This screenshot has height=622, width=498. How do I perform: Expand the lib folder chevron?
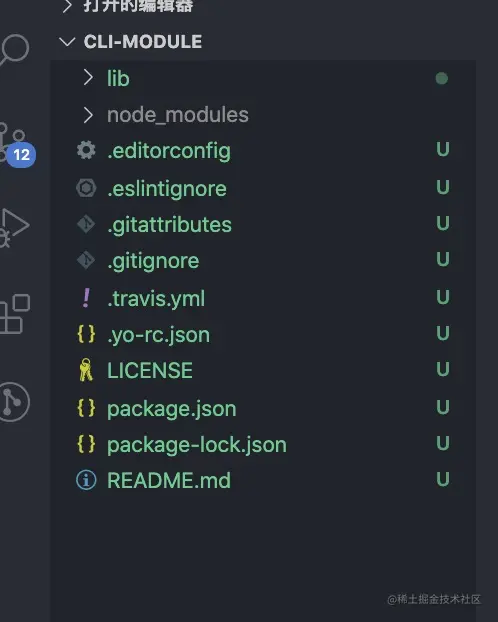88,78
